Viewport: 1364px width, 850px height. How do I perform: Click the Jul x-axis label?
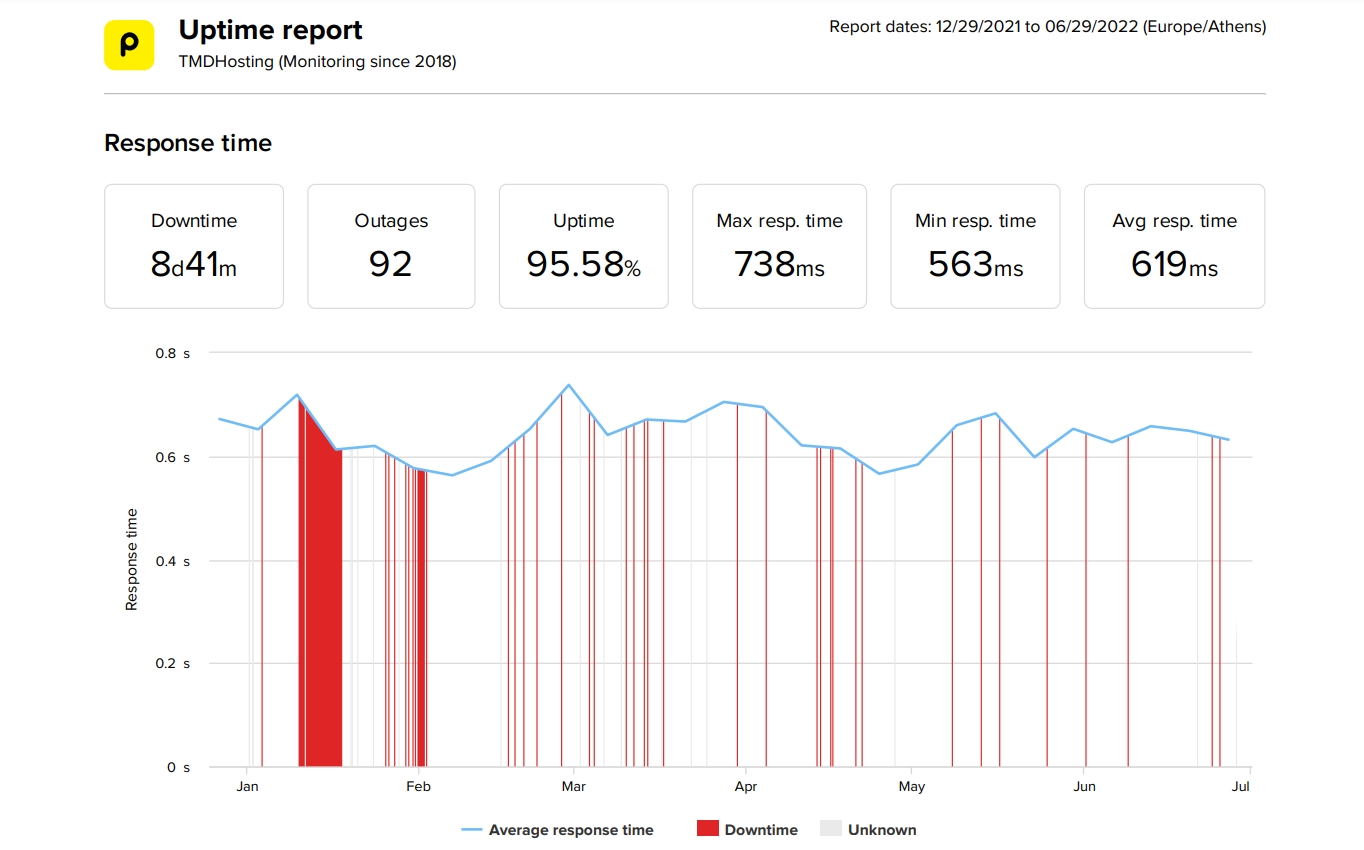(x=1241, y=786)
